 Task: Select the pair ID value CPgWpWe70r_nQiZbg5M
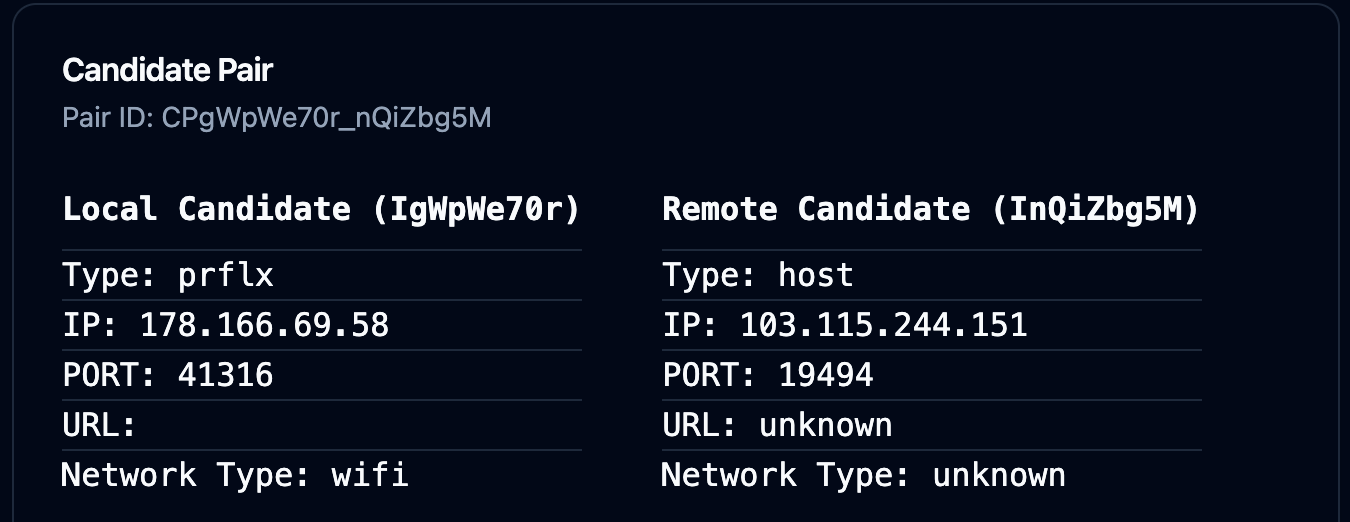326,119
